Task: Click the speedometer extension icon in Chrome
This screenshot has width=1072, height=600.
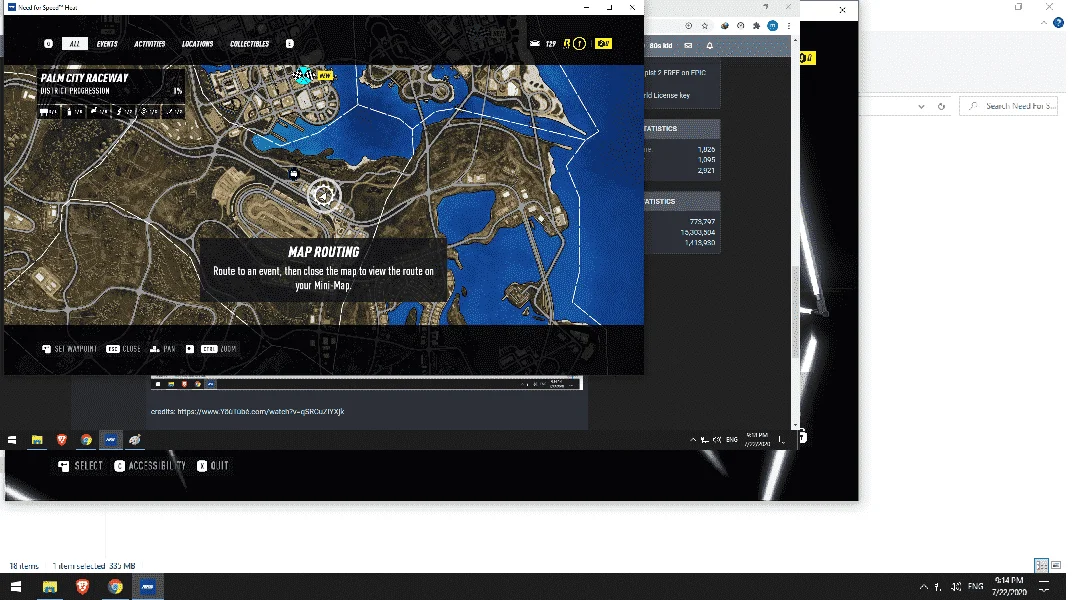Action: pos(740,26)
